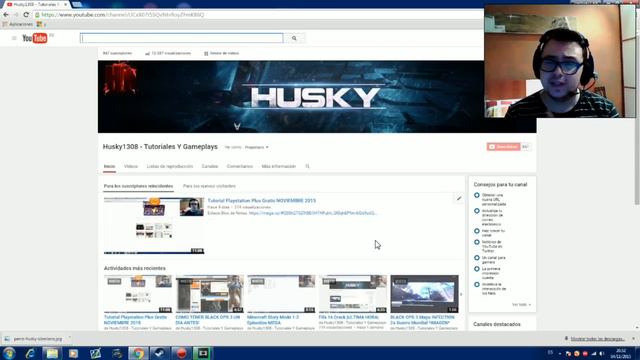The height and width of the screenshot is (360, 640).
Task: Select Para los nuevos visitantes tab
Action: click(x=209, y=186)
